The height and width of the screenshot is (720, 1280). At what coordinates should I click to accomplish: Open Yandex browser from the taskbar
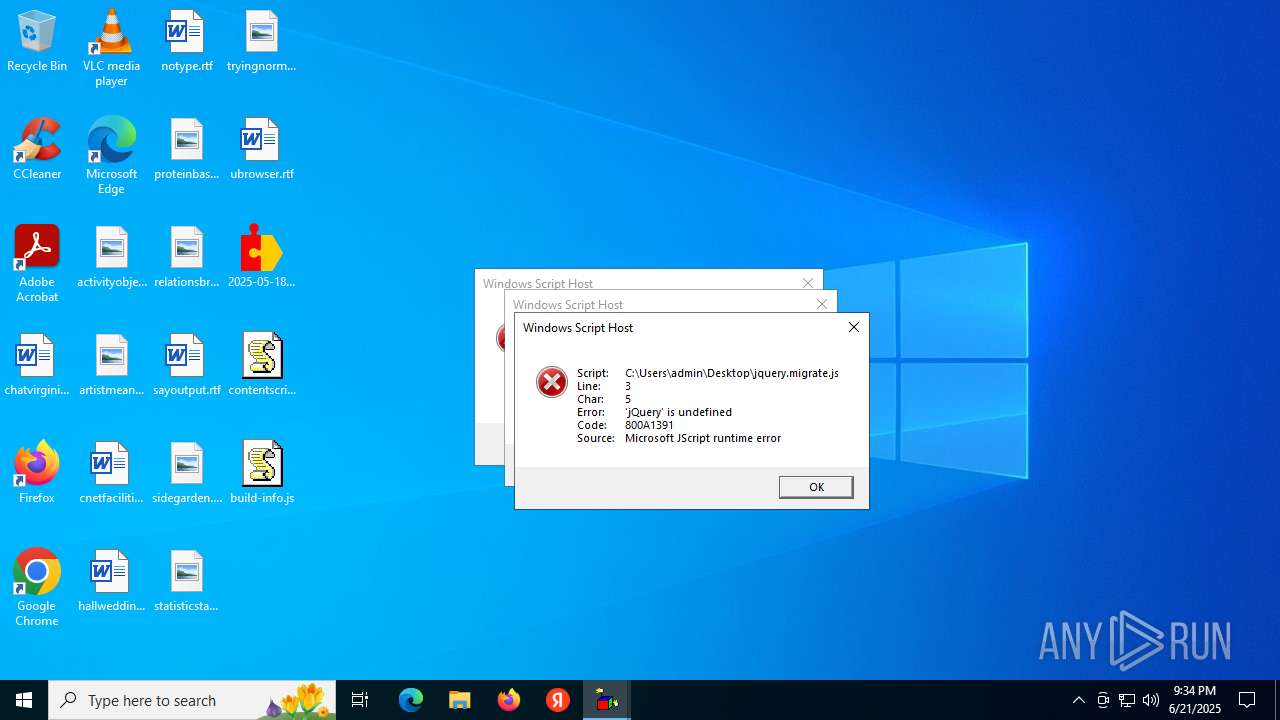[x=558, y=700]
